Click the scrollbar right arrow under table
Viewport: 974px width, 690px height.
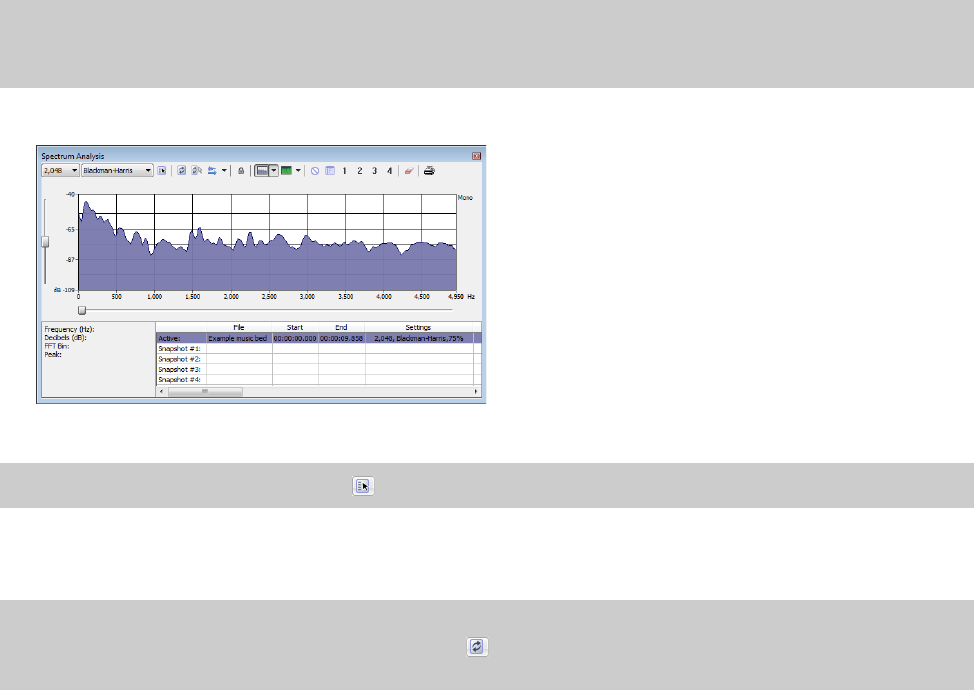click(x=476, y=391)
